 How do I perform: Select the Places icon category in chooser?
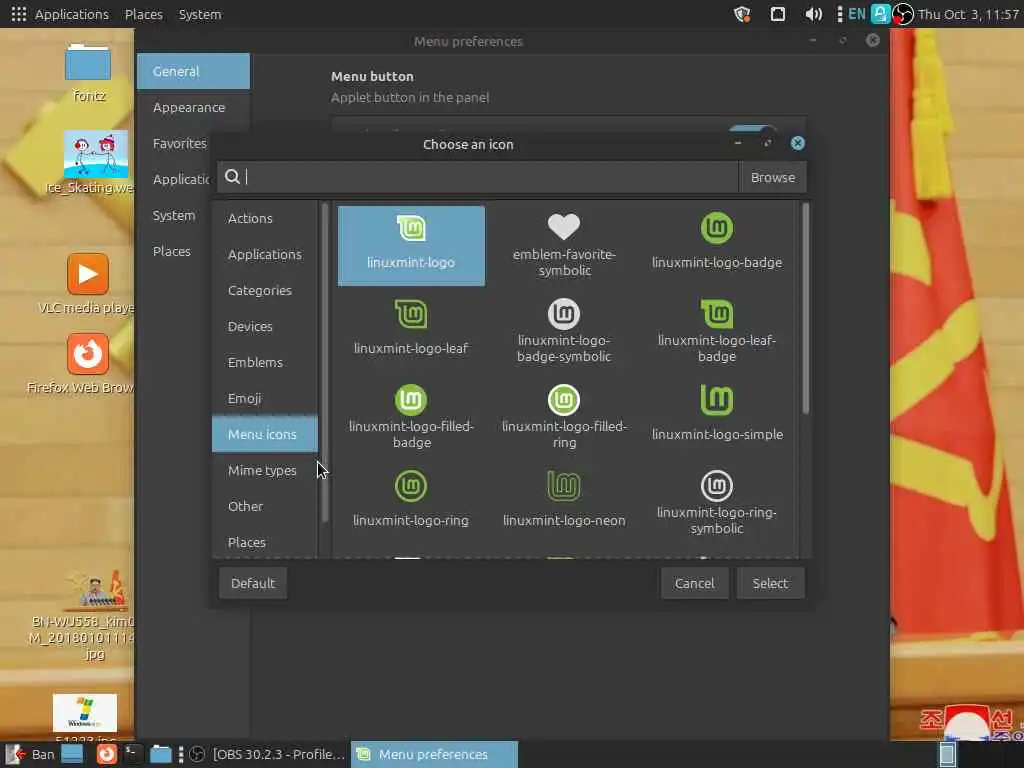tap(264, 541)
